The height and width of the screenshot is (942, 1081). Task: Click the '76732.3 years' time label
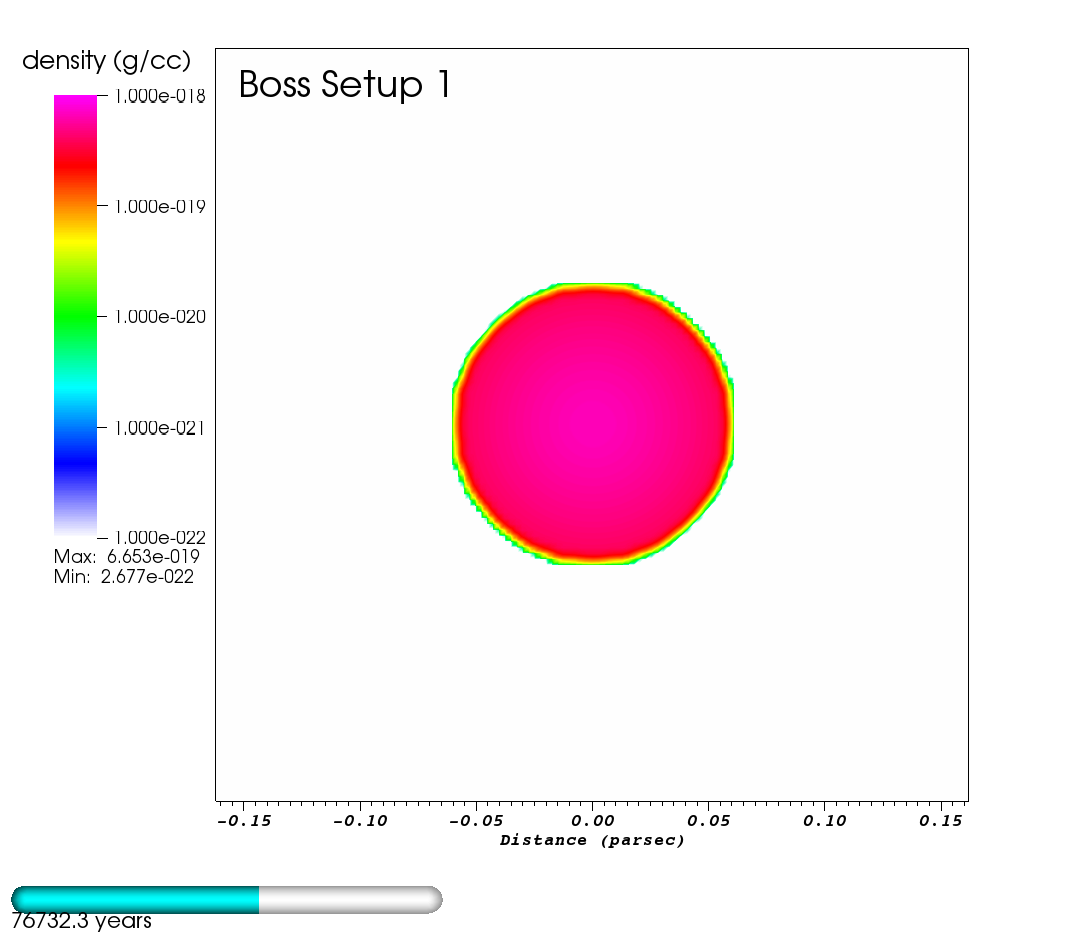[x=81, y=921]
